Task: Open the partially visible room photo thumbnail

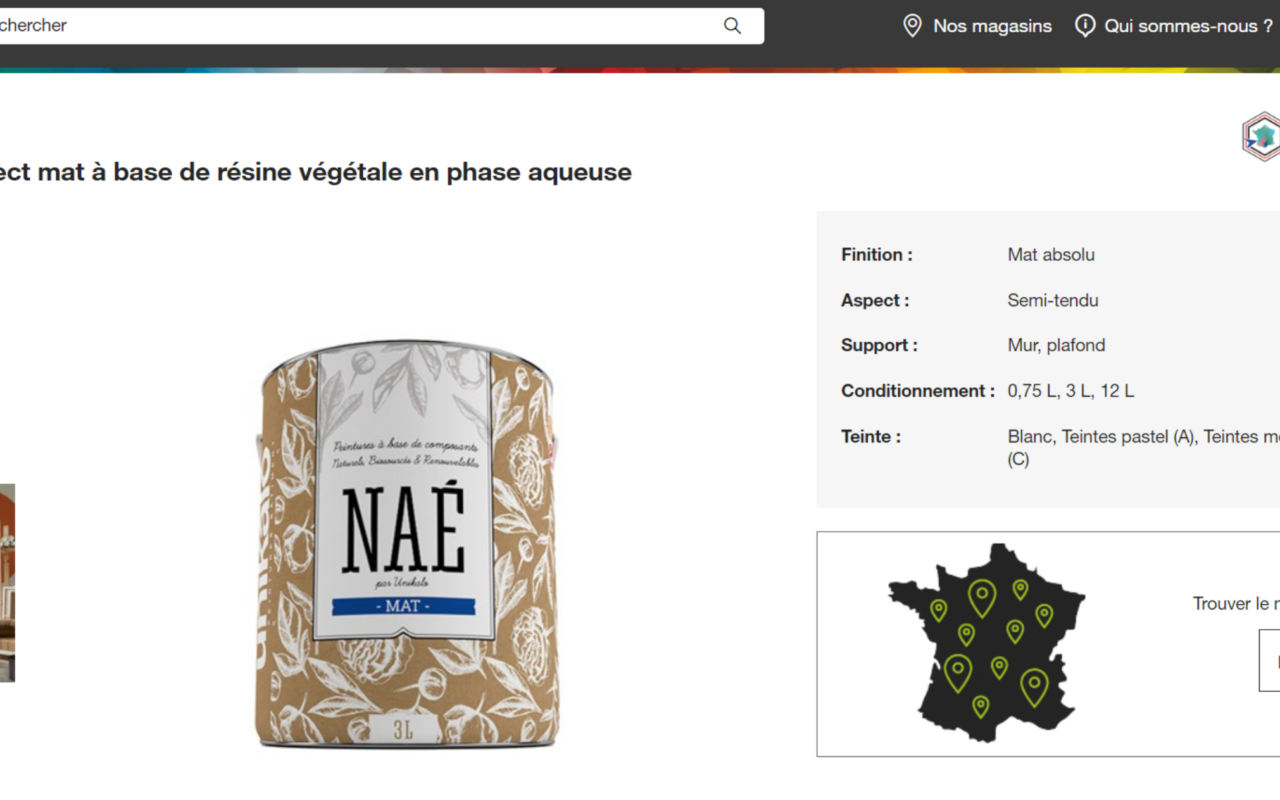Action: 7,583
